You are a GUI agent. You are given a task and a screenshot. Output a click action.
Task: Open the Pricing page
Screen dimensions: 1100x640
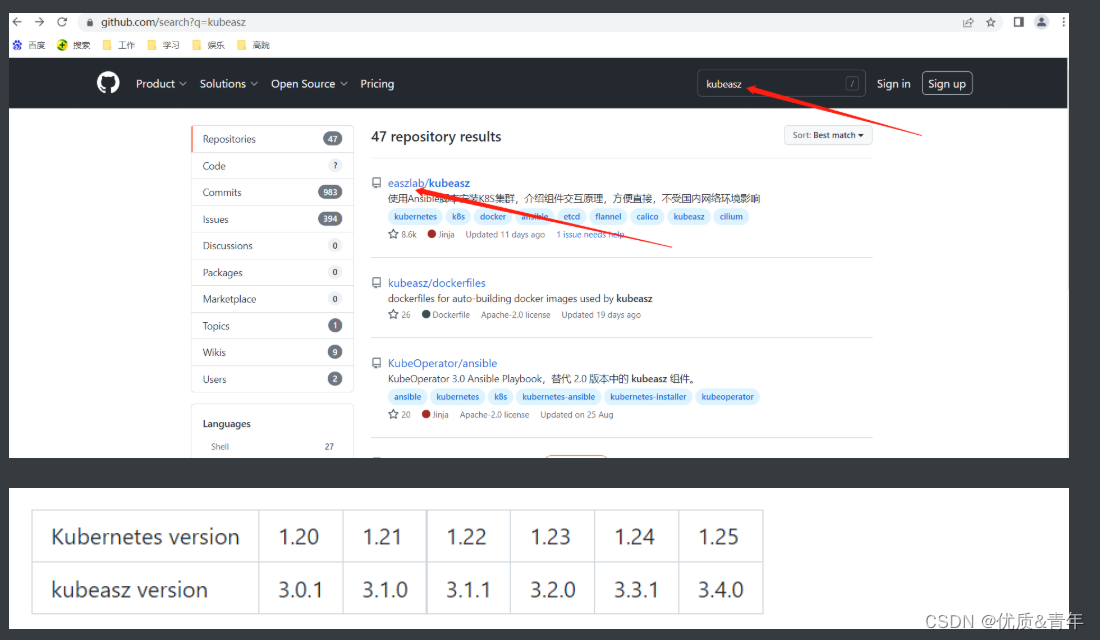click(377, 84)
